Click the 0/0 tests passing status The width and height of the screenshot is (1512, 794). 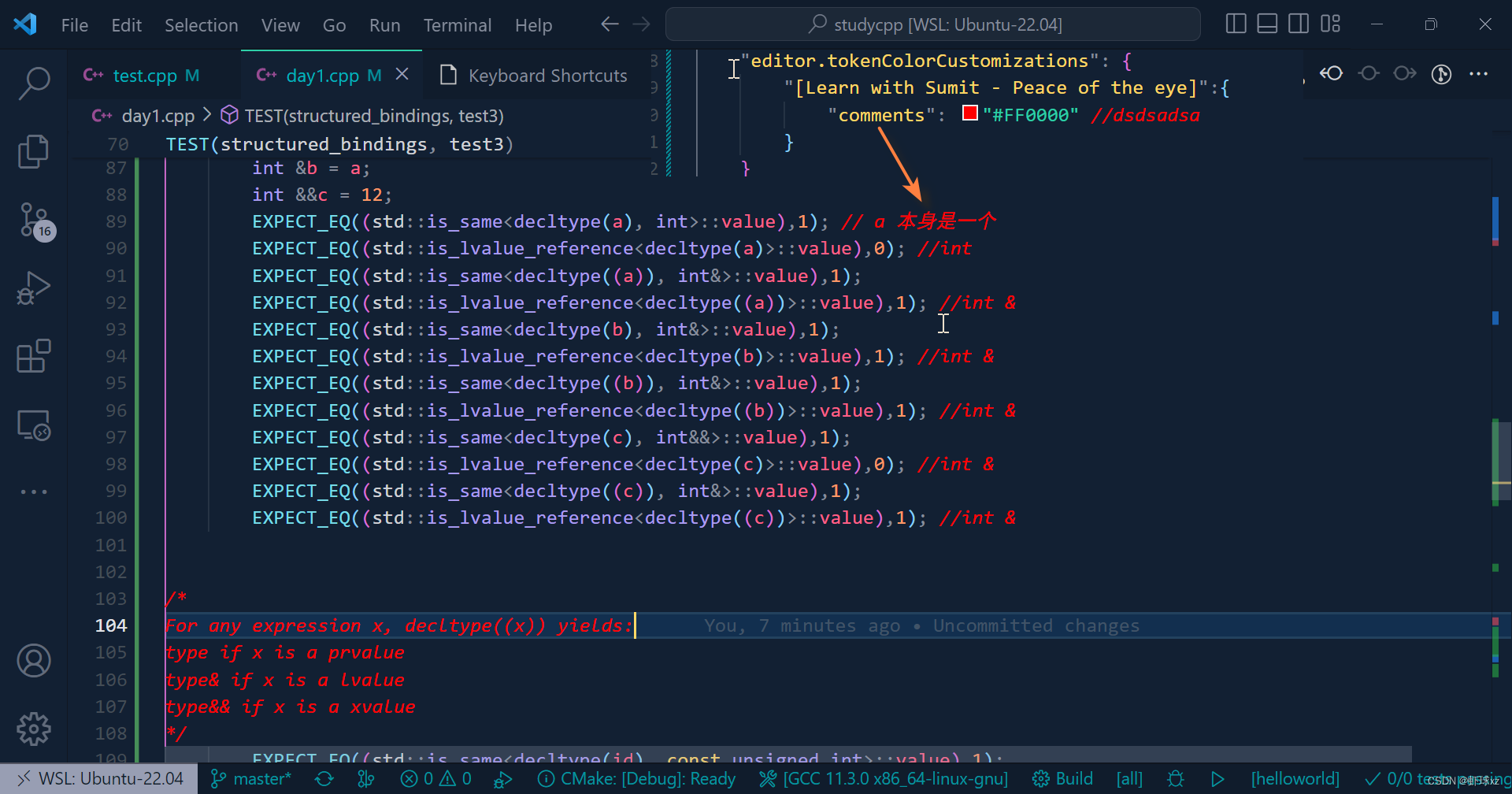[1437, 778]
